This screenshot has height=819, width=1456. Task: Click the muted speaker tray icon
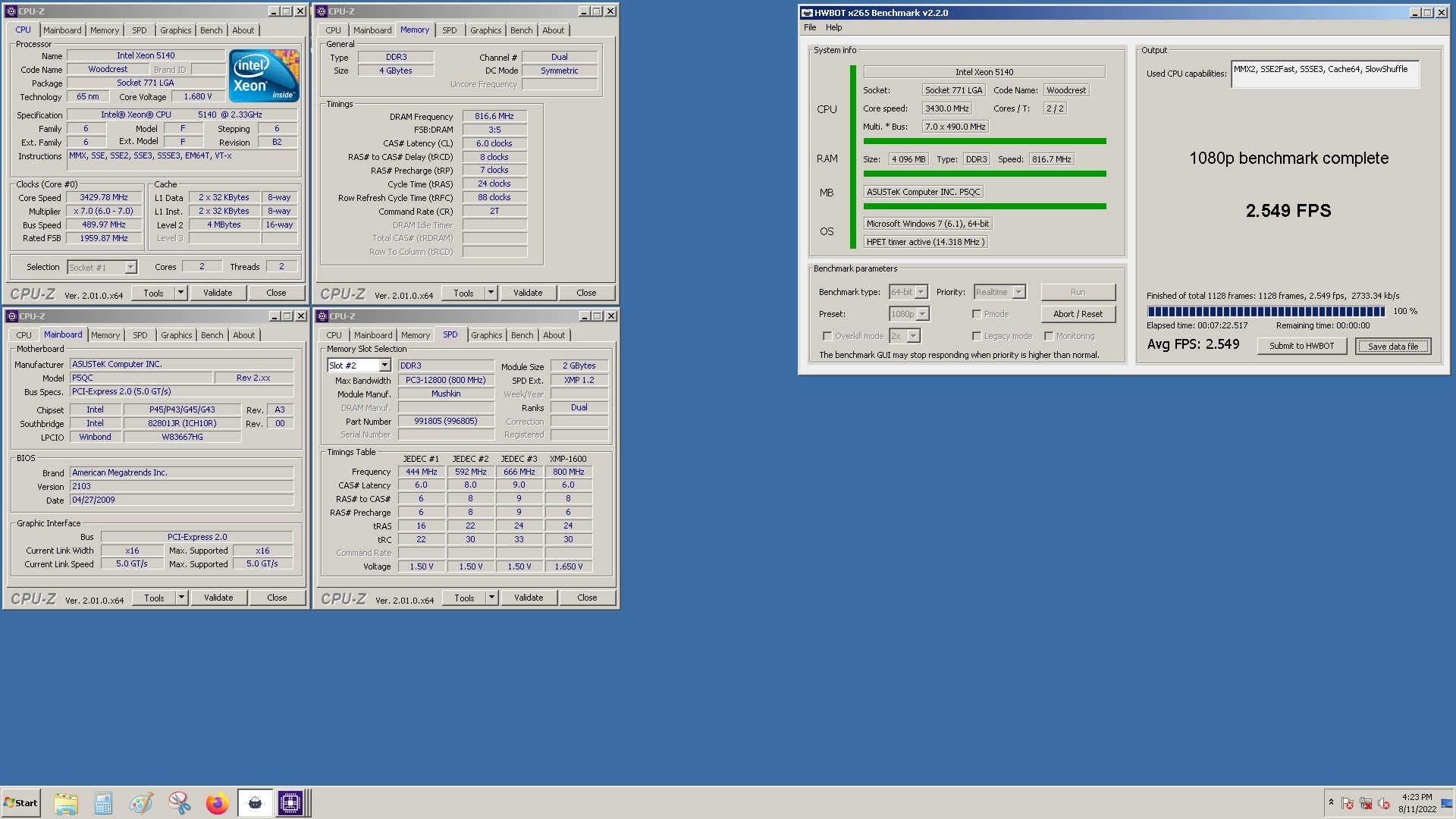1384,803
